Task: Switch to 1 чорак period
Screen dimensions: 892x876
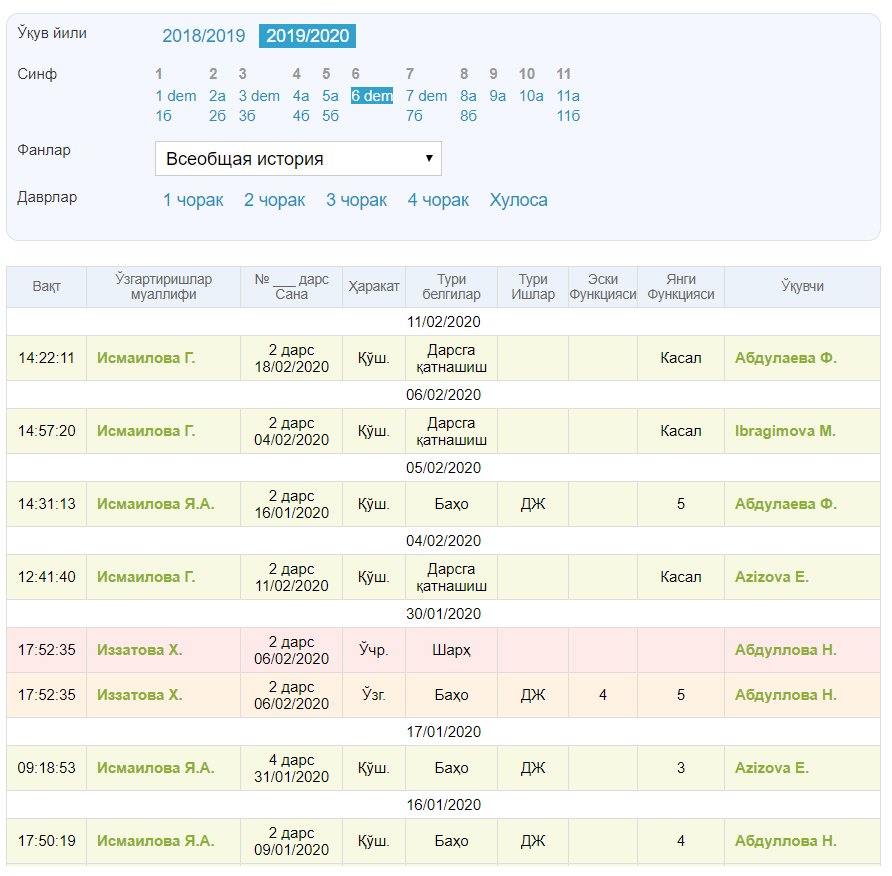Action: click(x=193, y=200)
